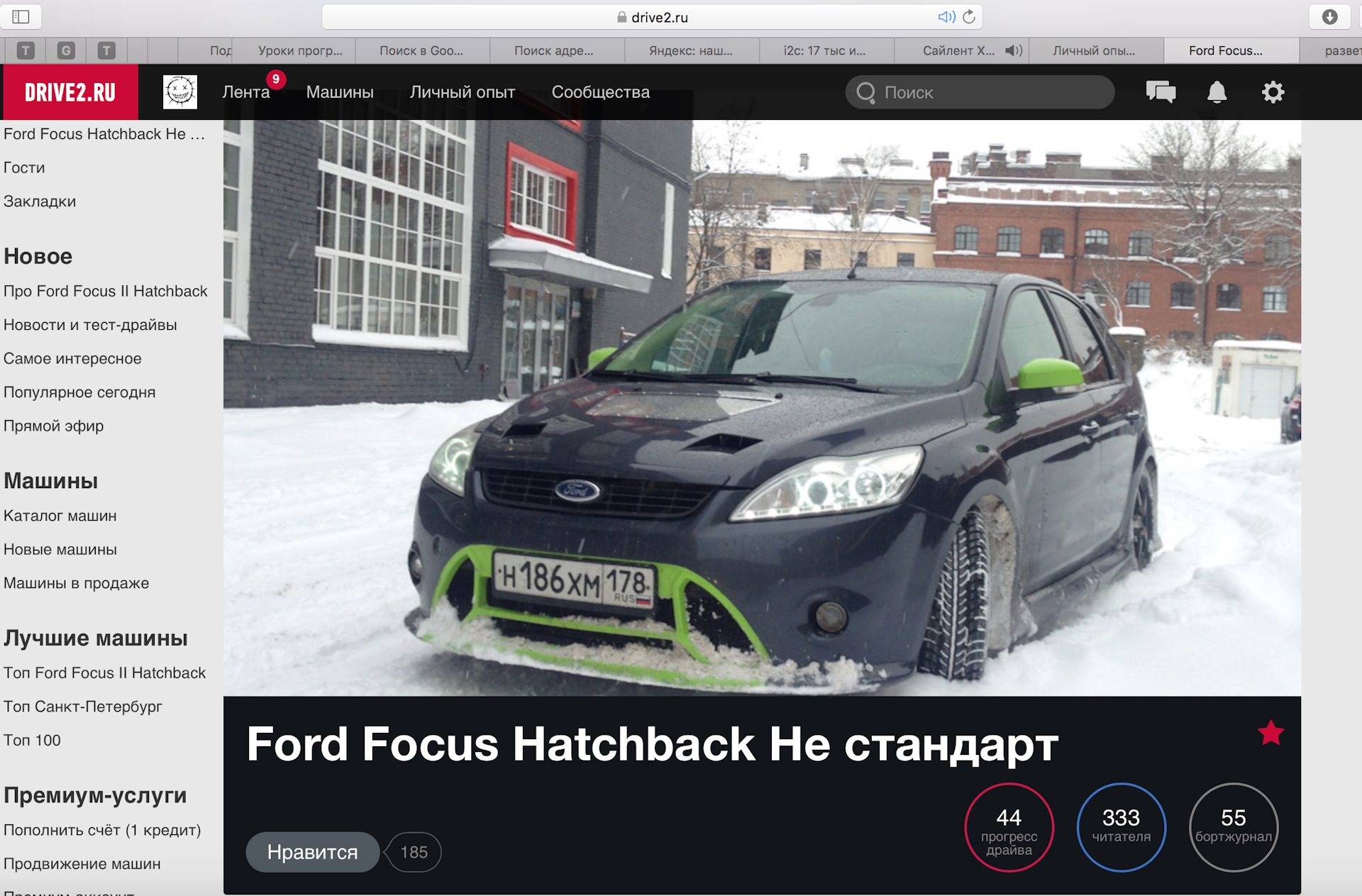Image resolution: width=1362 pixels, height=896 pixels.
Task: Open Новости и тест-драйвы link
Action: pyautogui.click(x=90, y=325)
